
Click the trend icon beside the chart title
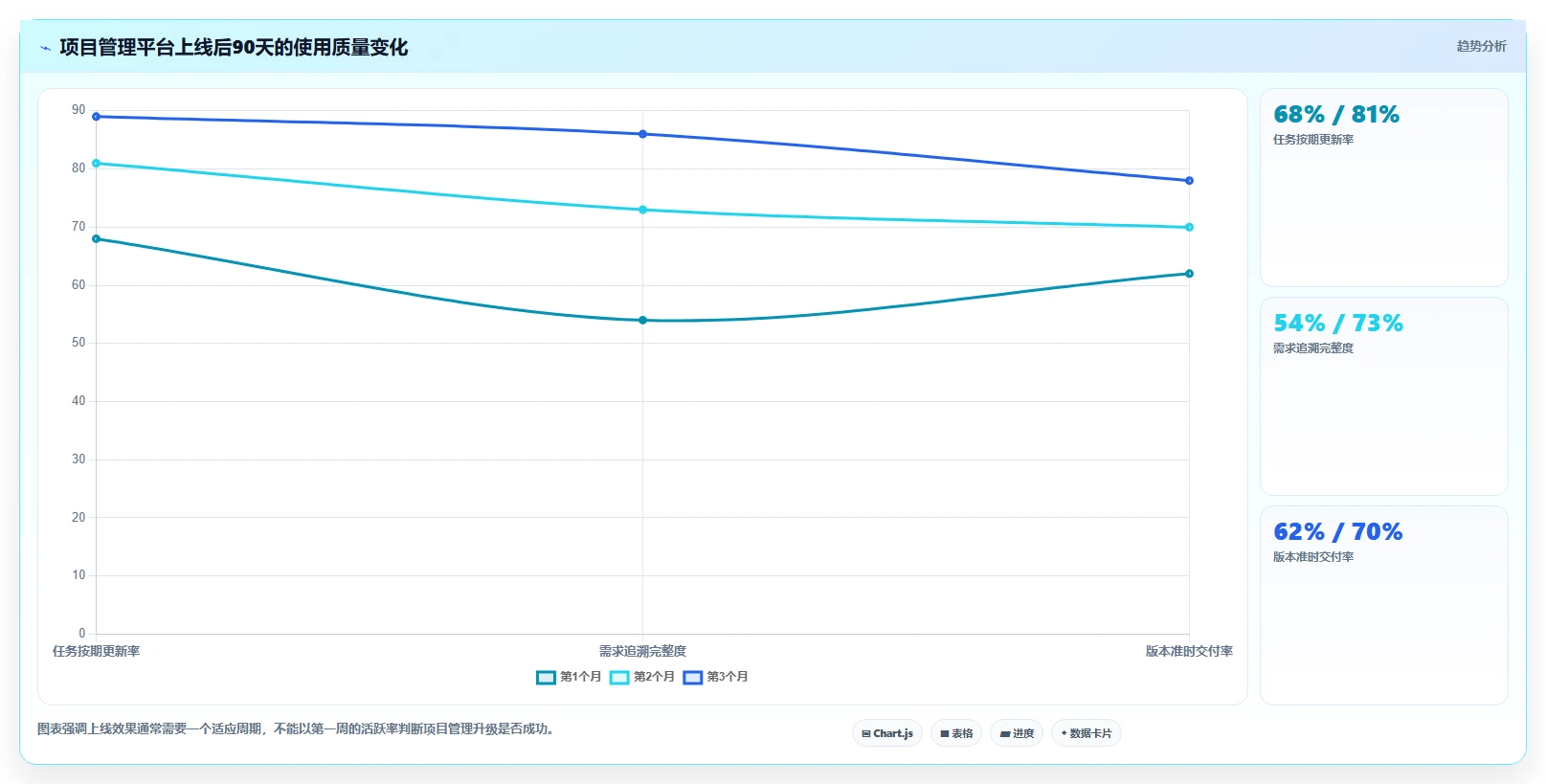pos(45,48)
